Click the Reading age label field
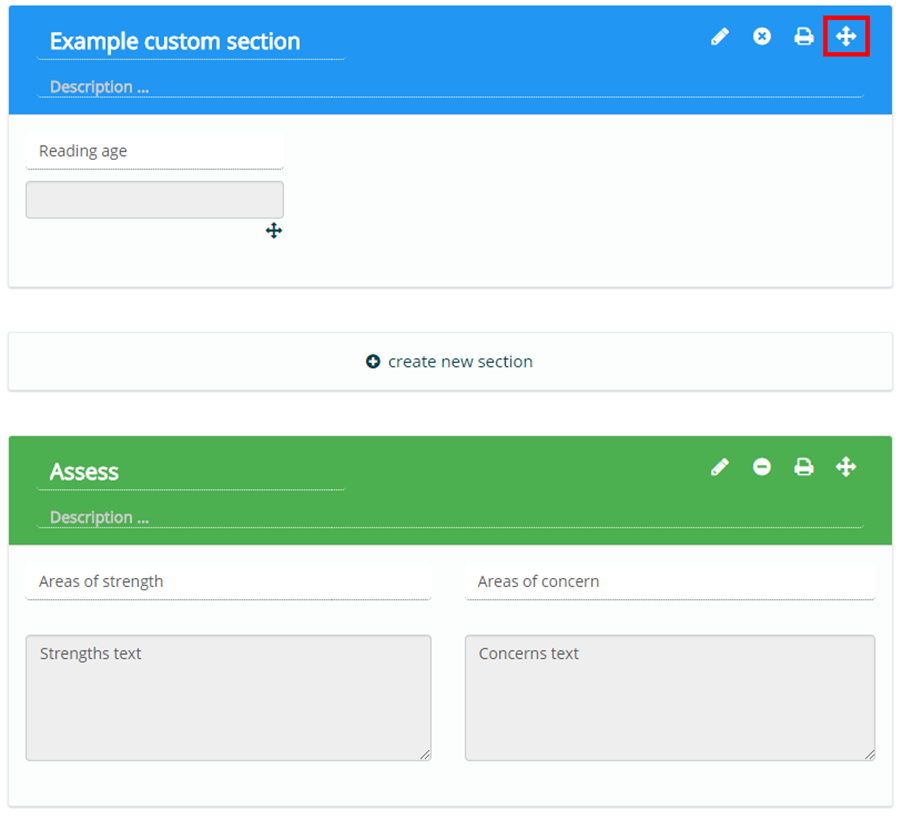This screenshot has width=902, height=820. tap(155, 151)
